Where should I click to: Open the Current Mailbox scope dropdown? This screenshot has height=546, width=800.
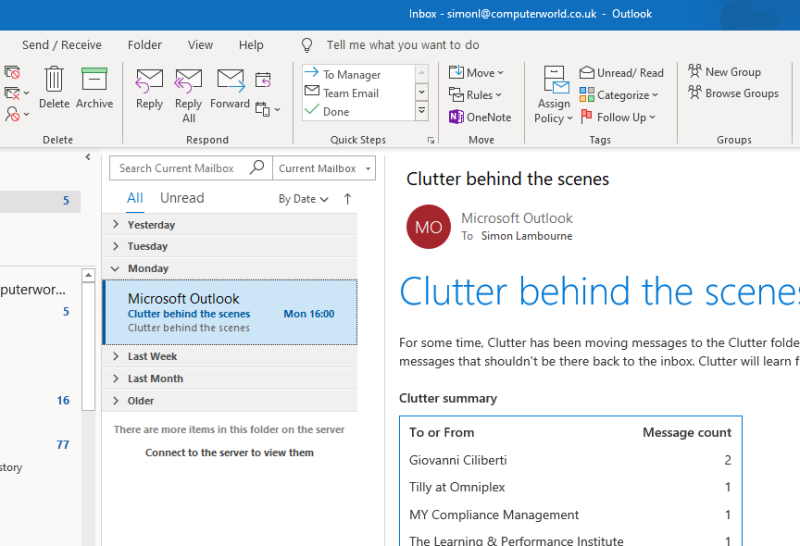tap(324, 168)
